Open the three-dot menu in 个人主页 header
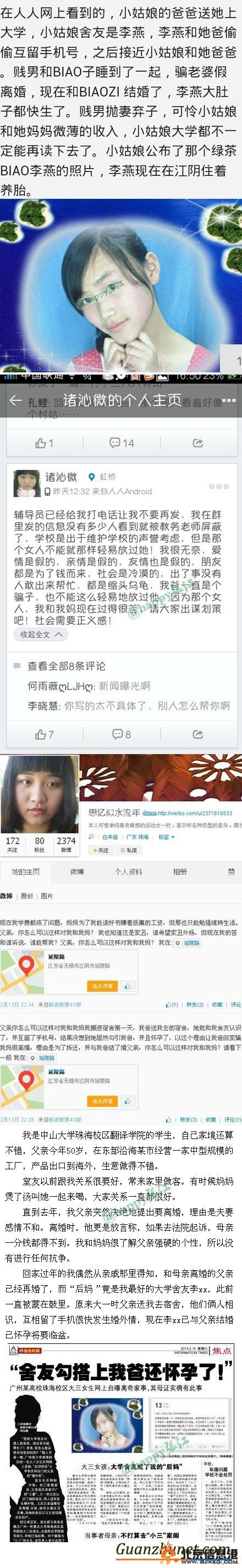The height and width of the screenshot is (1568, 242). coord(229,401)
